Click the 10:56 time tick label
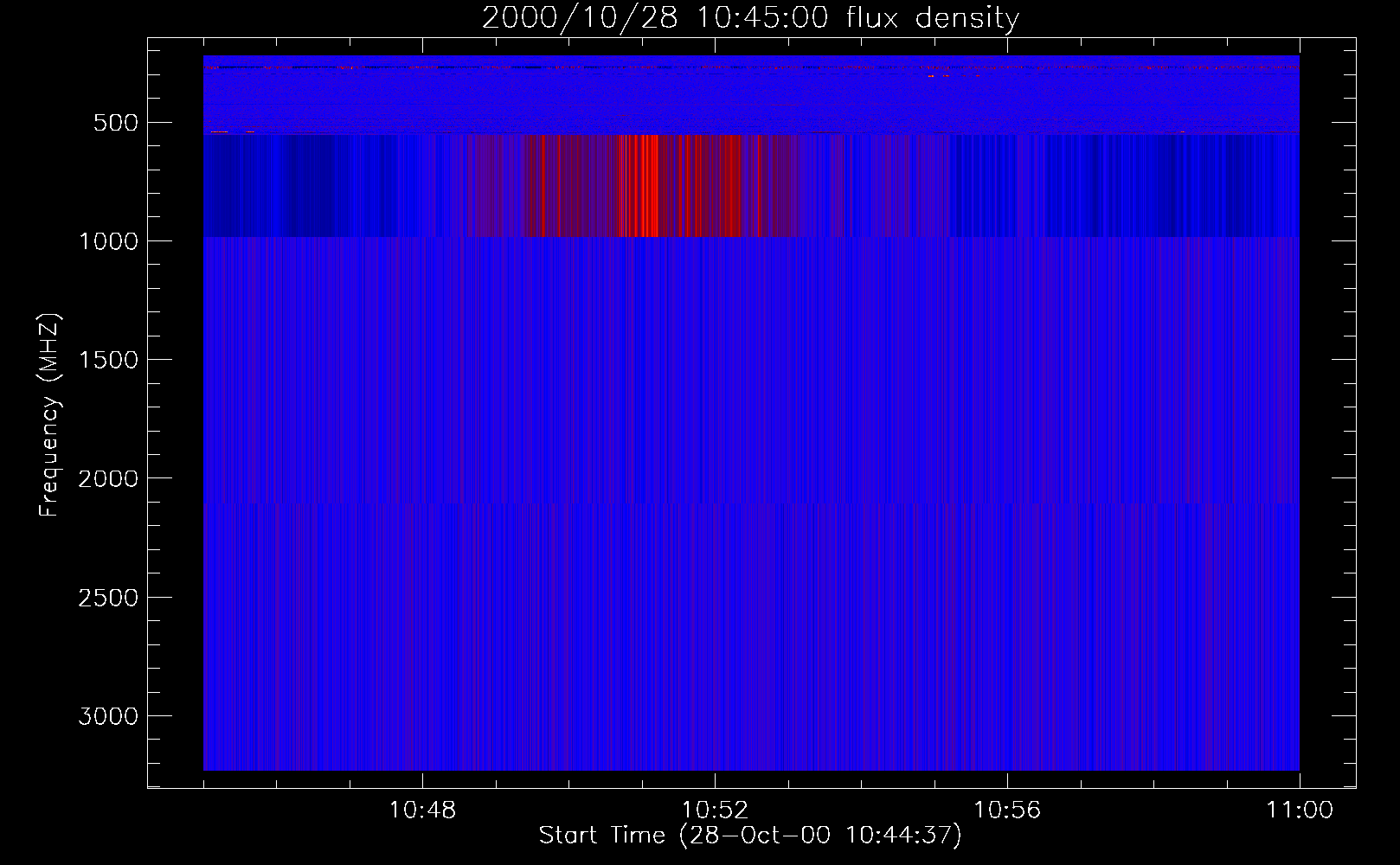The width and height of the screenshot is (1400, 865). 1007,811
